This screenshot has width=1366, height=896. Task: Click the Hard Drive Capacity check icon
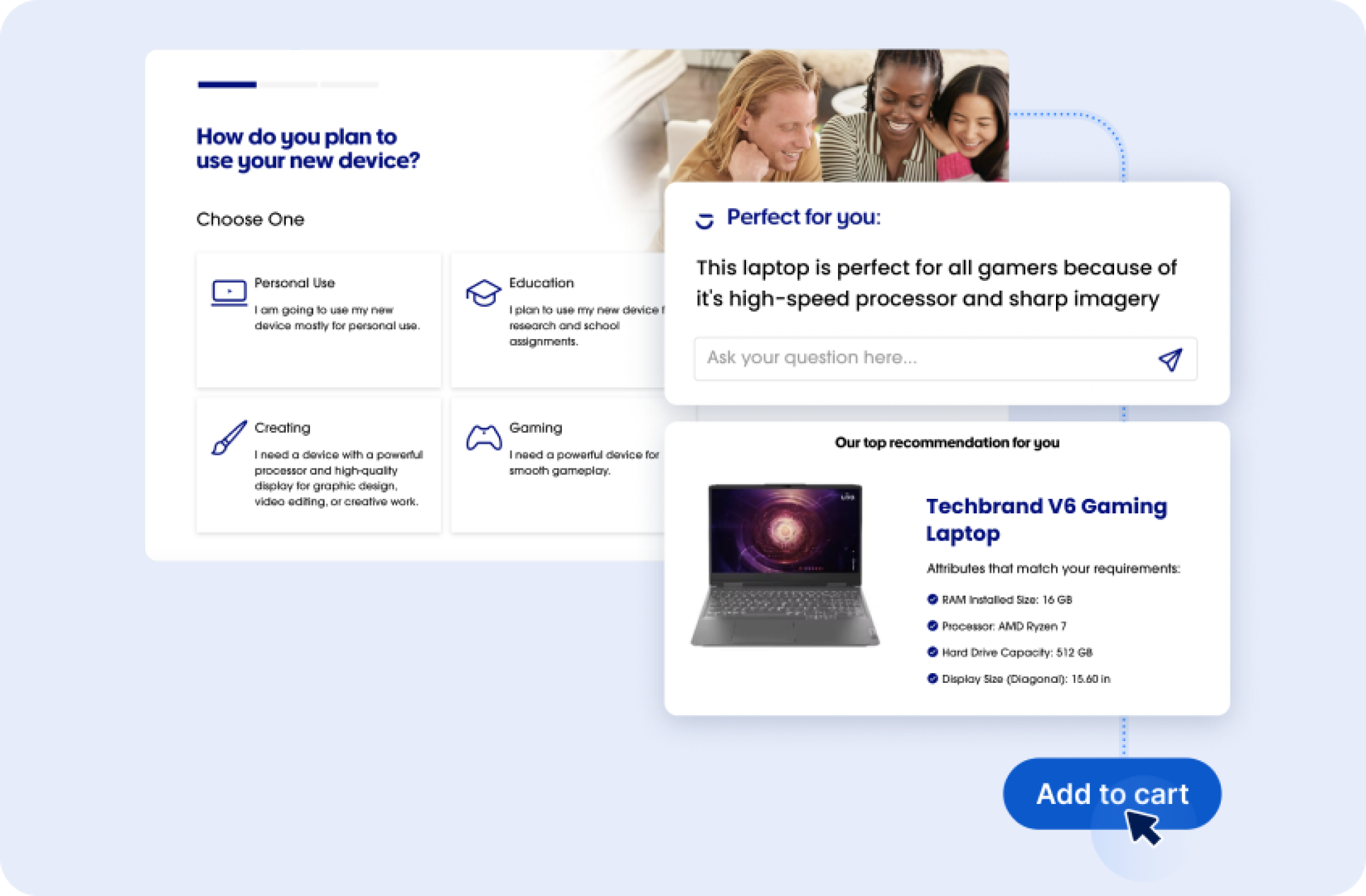point(932,652)
